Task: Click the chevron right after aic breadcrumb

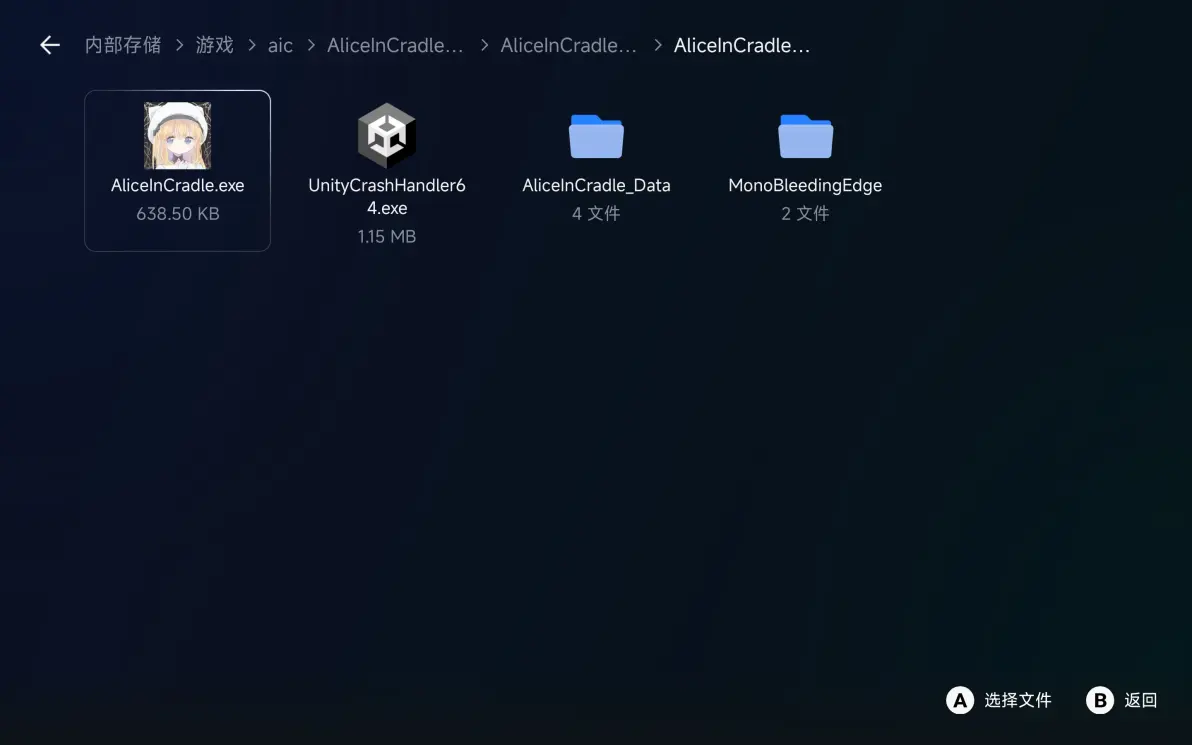Action: [311, 45]
